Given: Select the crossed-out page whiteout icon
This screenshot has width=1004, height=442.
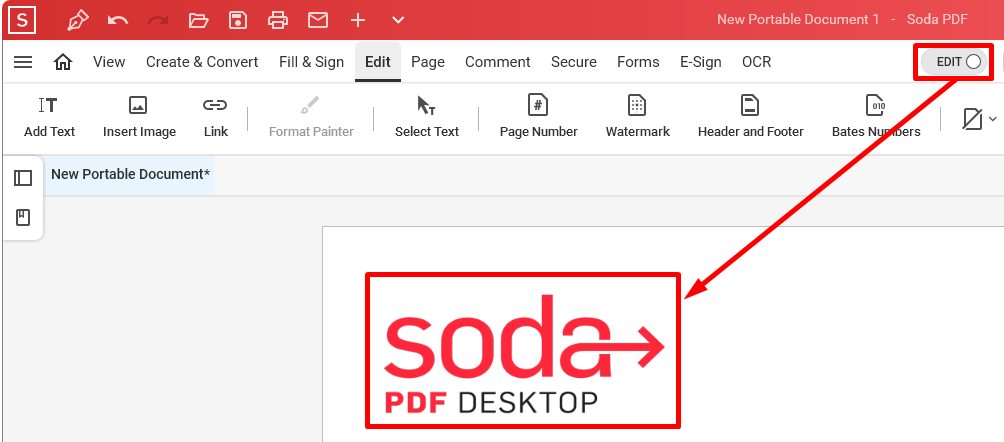Looking at the screenshot, I should [x=973, y=119].
